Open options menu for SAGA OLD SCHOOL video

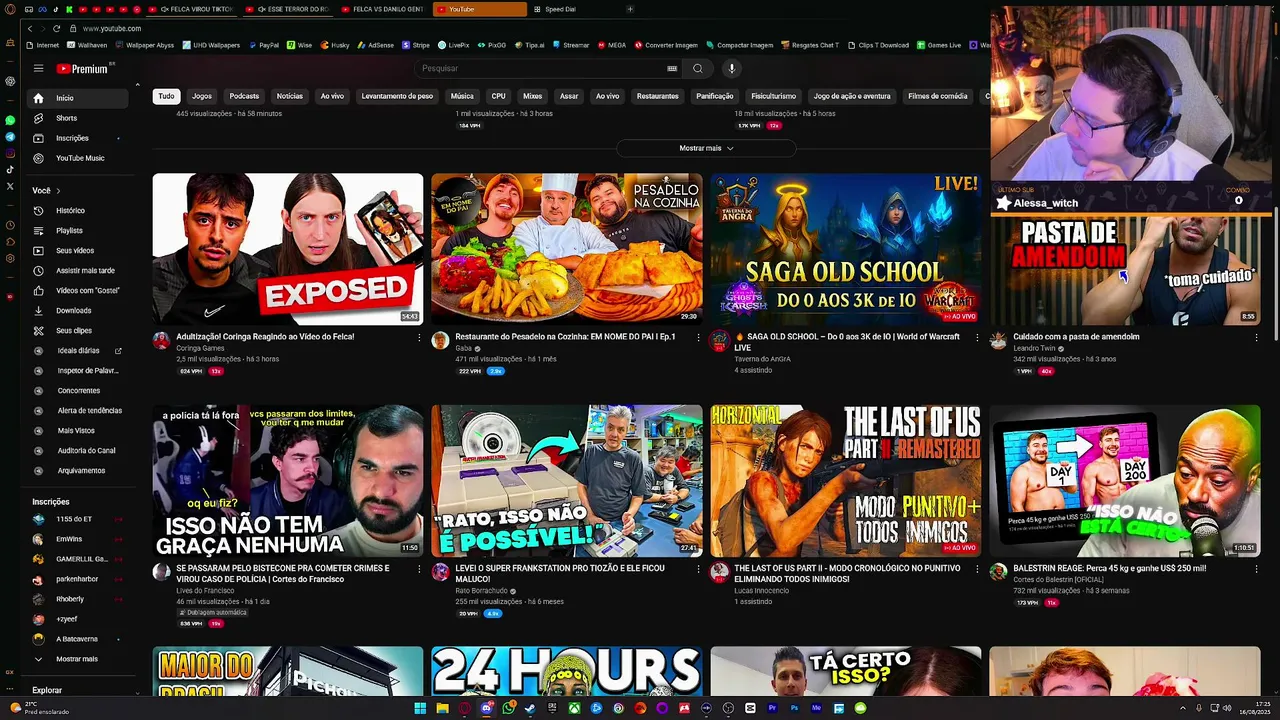pyautogui.click(x=977, y=338)
